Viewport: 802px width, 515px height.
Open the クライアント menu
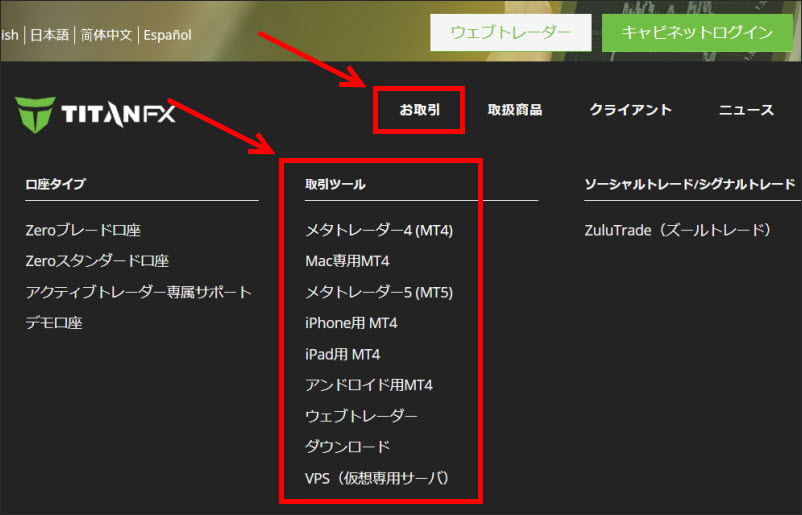click(x=630, y=109)
